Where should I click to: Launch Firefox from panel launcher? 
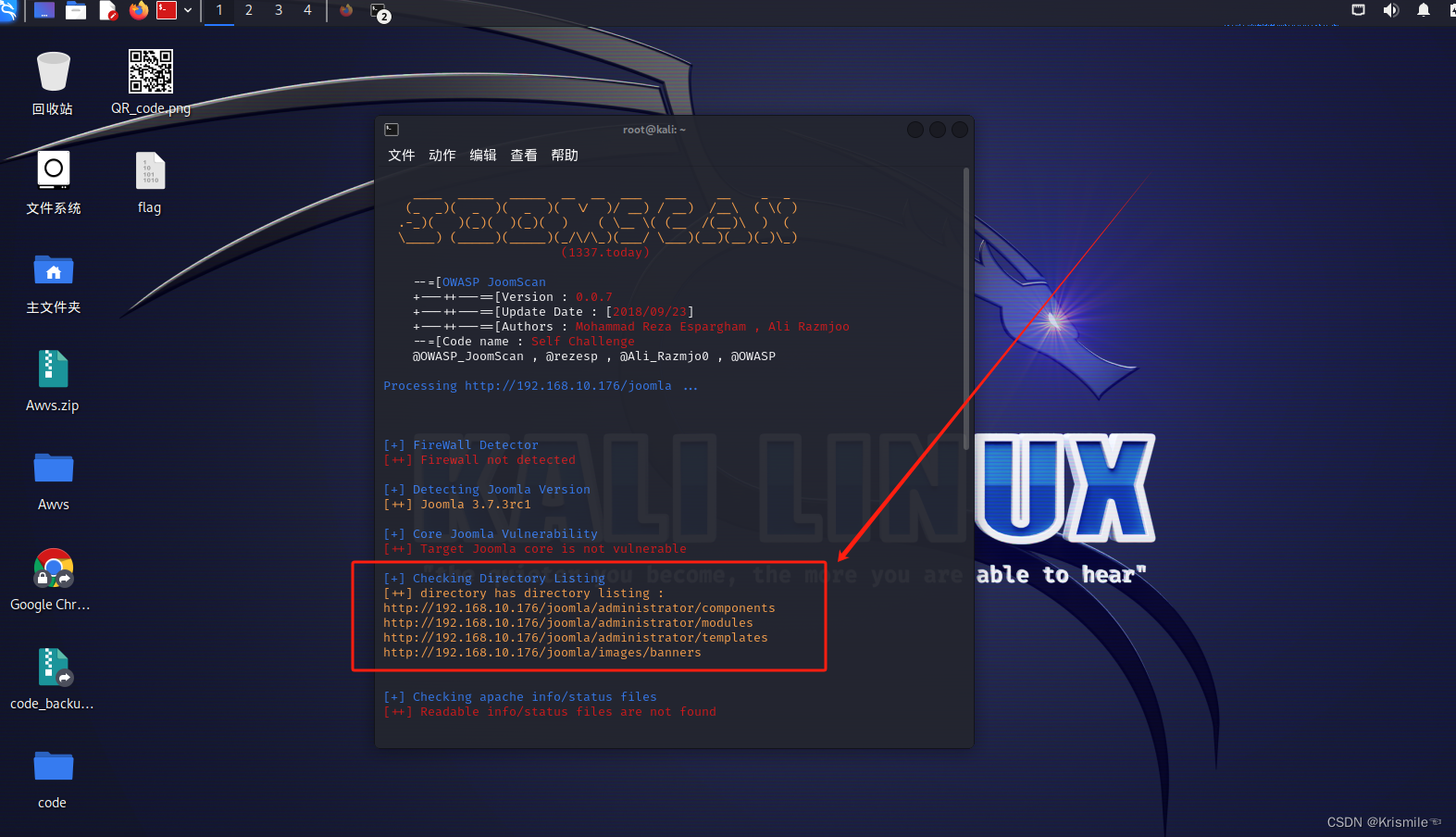139,10
